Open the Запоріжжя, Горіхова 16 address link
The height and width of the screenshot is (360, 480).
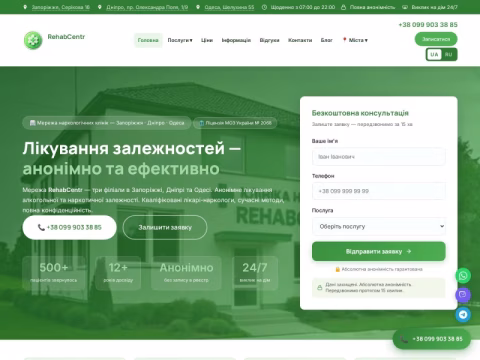click(61, 7)
